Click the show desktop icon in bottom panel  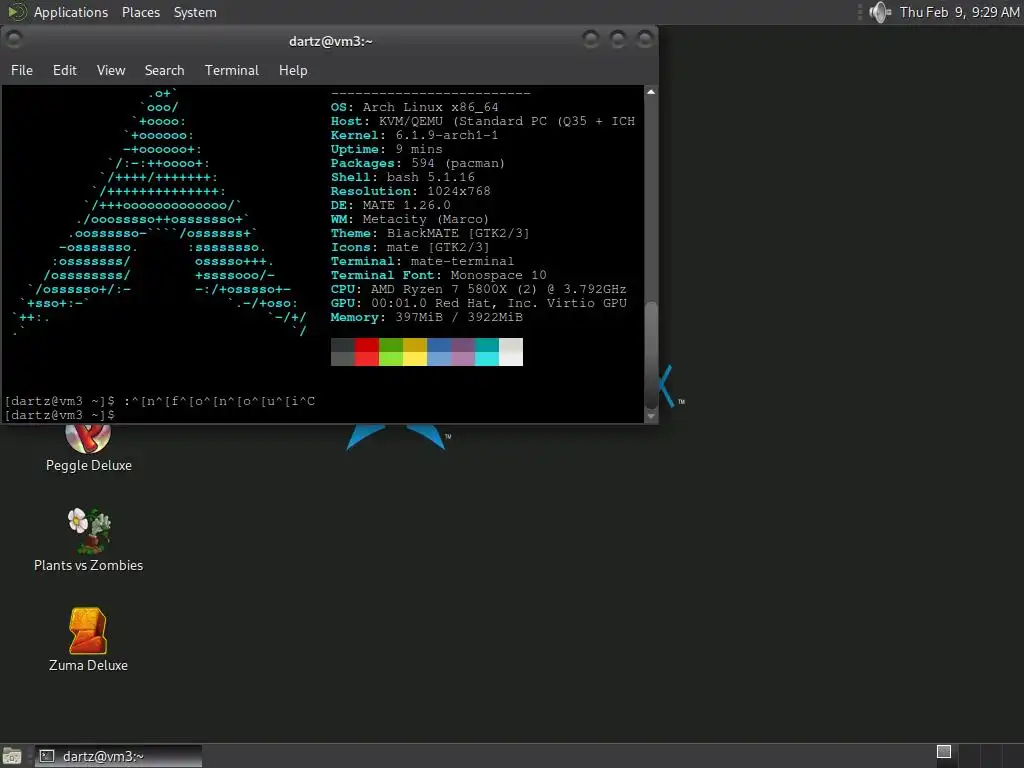click(12, 756)
